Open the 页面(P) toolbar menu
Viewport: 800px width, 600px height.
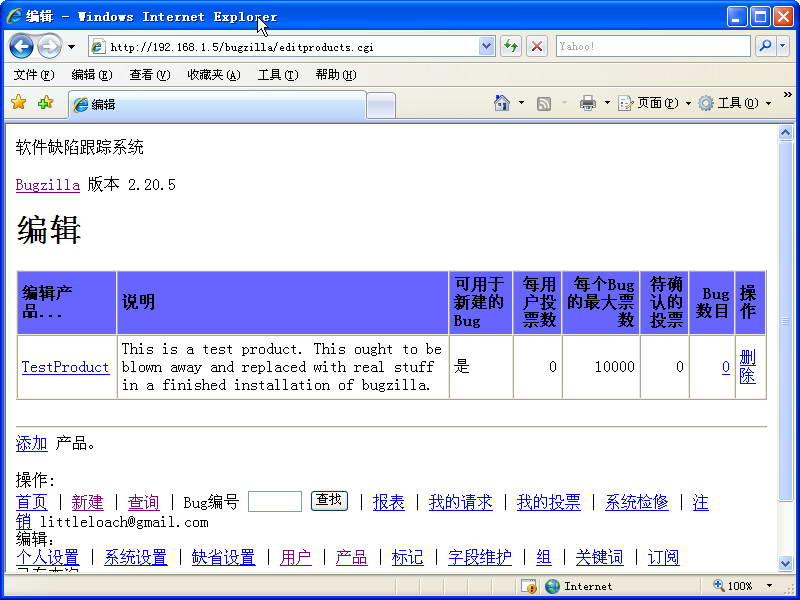654,103
